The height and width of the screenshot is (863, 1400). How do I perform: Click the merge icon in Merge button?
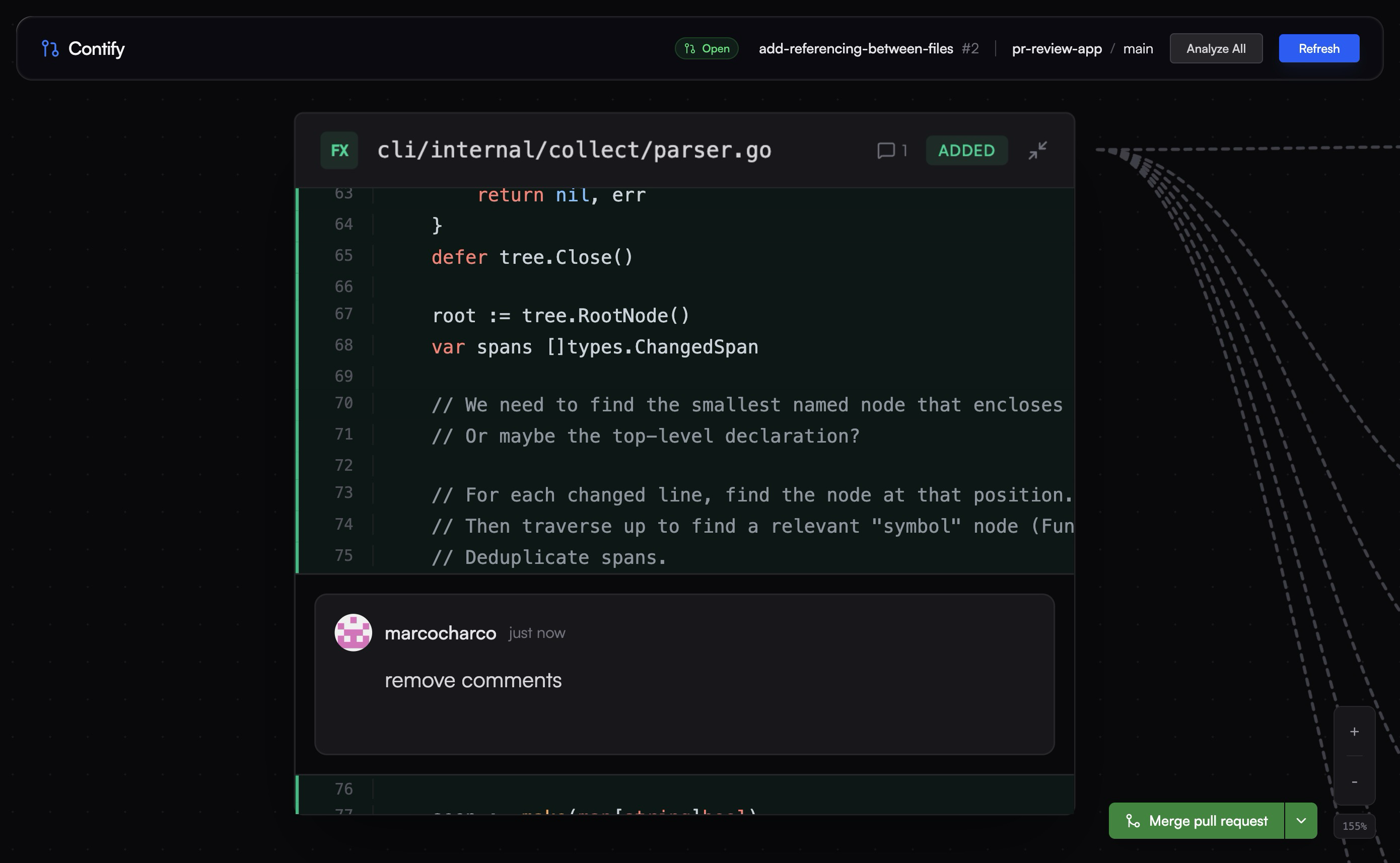pos(1133,821)
